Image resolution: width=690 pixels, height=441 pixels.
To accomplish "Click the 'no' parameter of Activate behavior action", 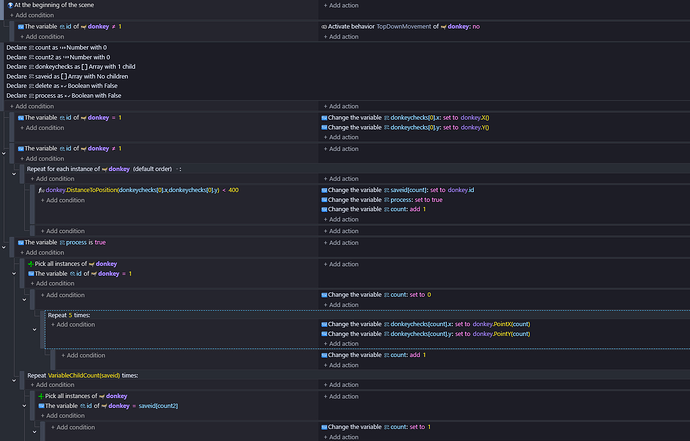I will tap(476, 27).
